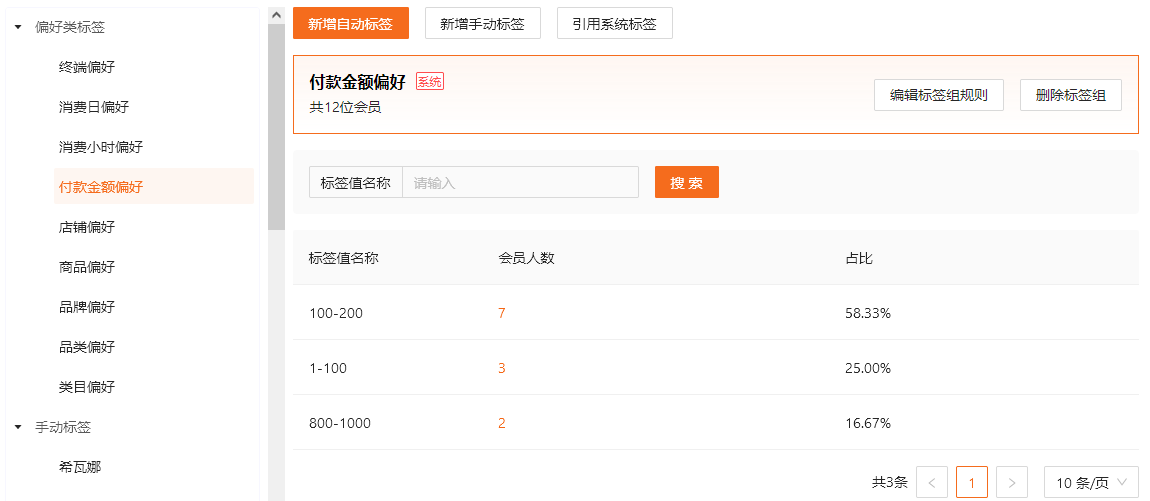Focus the 标签值名称 input field
Viewport: 1150px width, 501px height.
pos(519,182)
